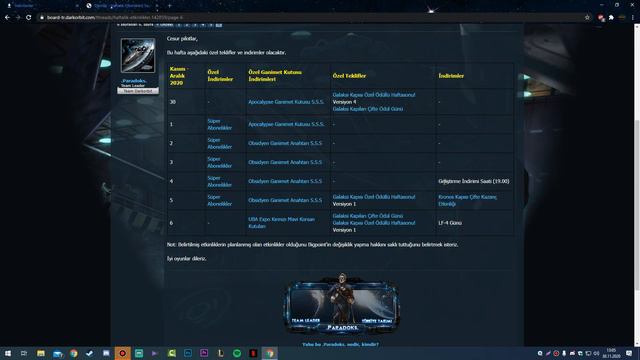Open UBA Expo Kırmızı Mavi Korsan Kutuları link

click(x=281, y=222)
